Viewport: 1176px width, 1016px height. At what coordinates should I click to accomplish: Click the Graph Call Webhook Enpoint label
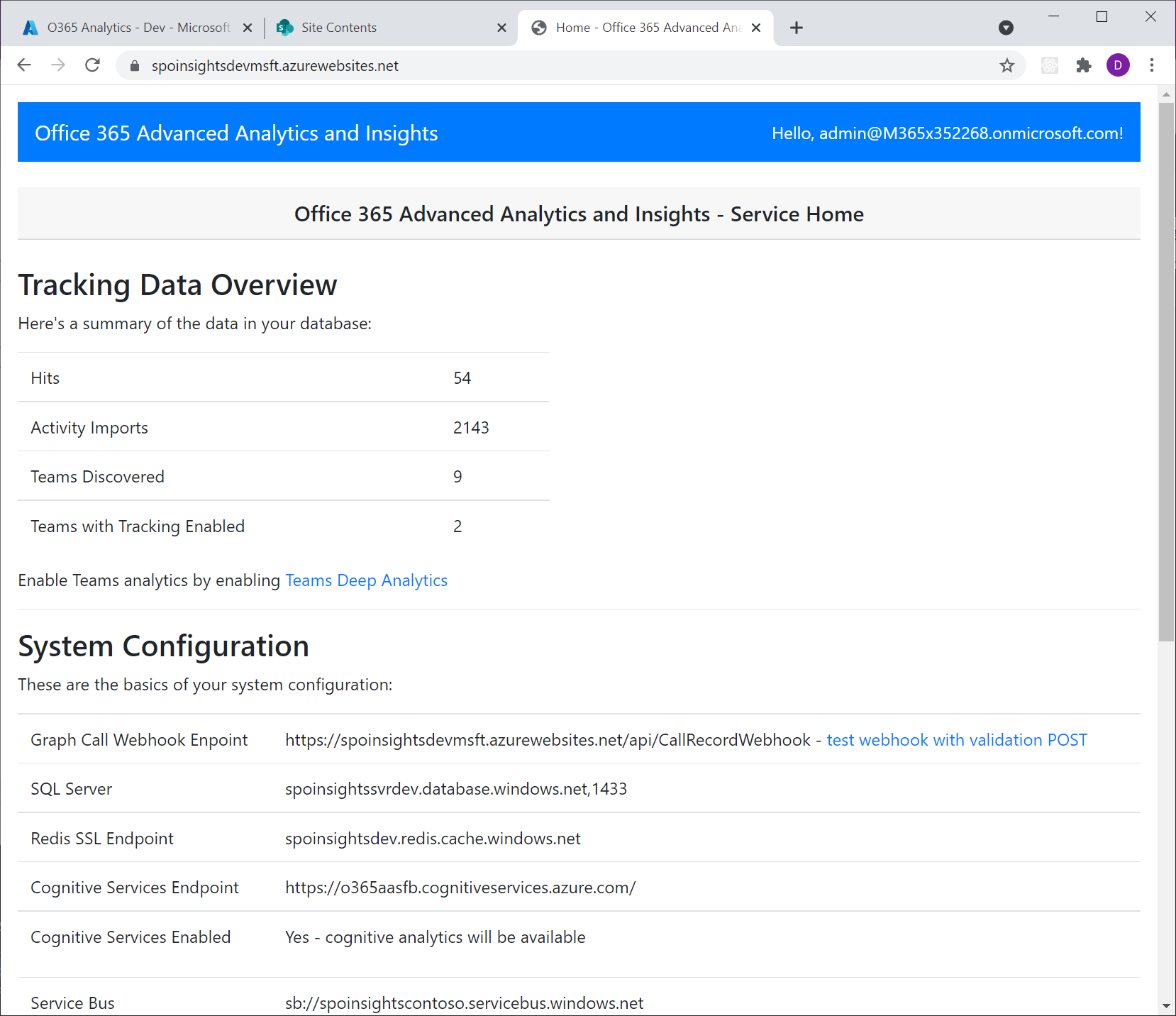coord(139,740)
